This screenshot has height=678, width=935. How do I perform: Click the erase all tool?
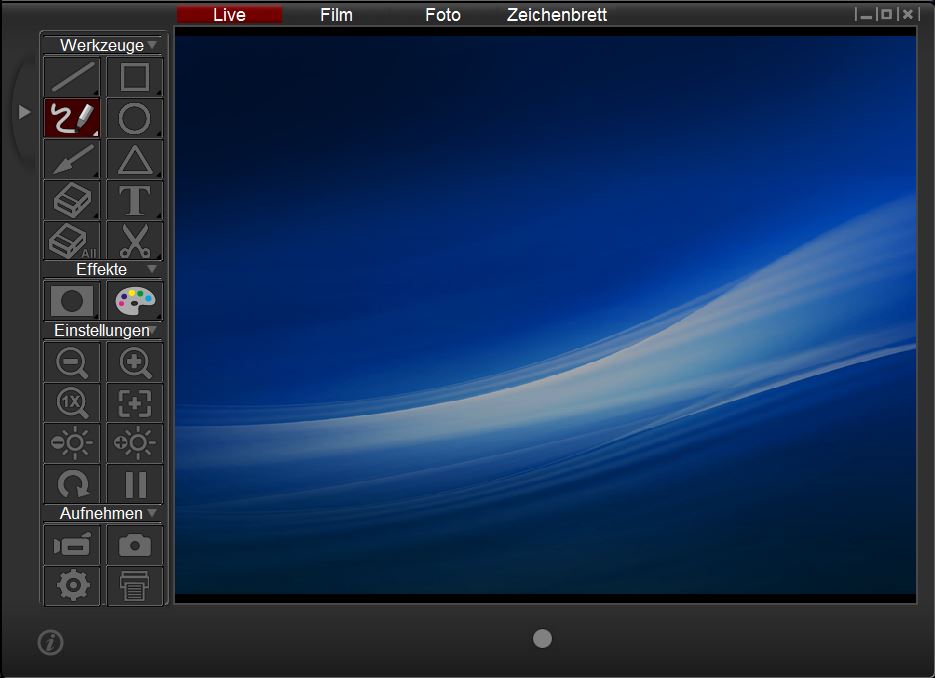click(72, 241)
